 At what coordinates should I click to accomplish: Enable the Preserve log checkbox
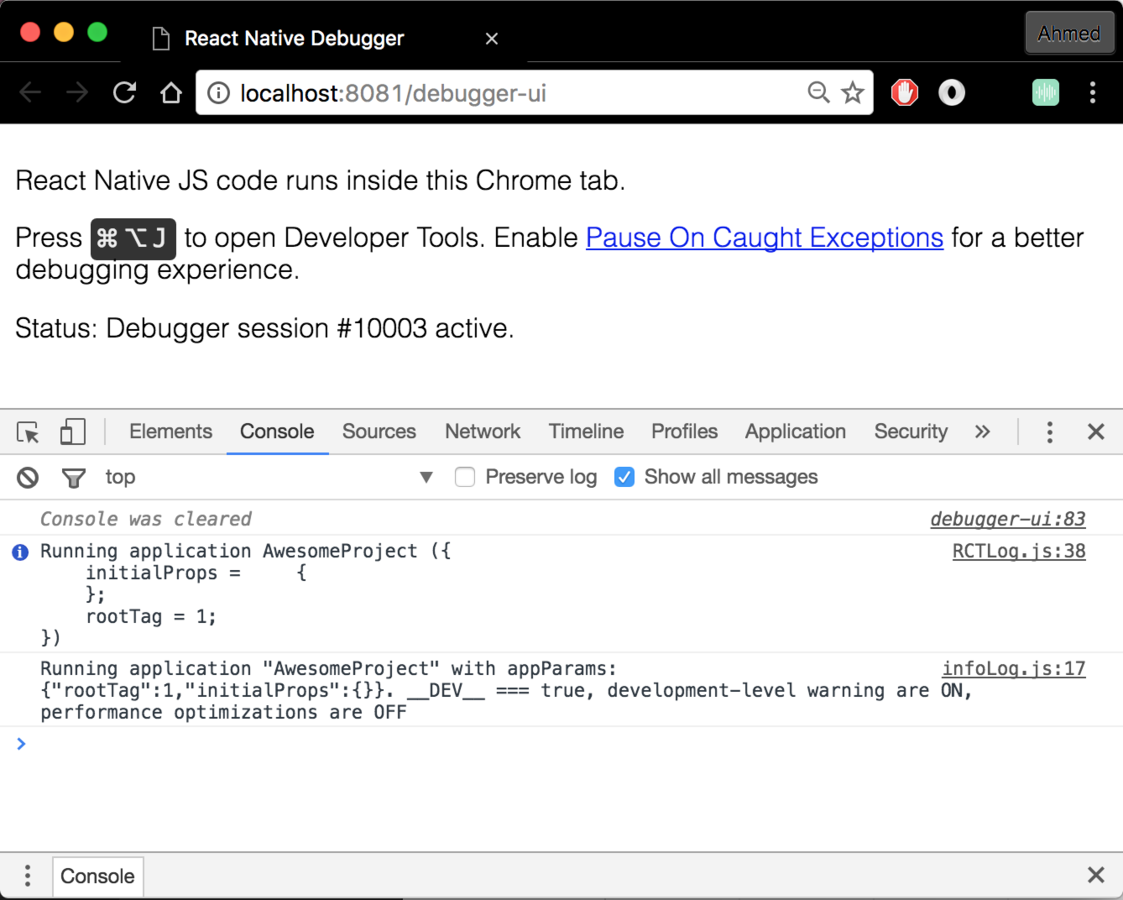pos(465,477)
